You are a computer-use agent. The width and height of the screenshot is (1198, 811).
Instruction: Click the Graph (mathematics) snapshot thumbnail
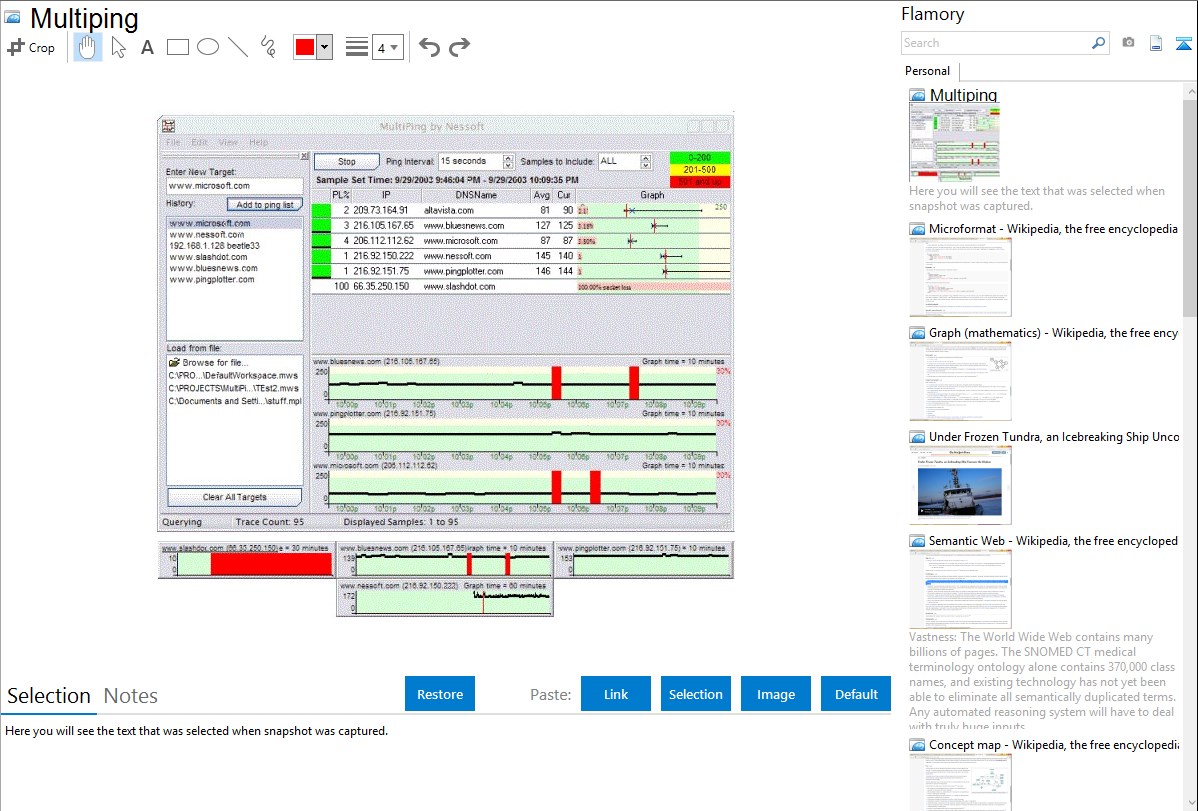tap(960, 381)
